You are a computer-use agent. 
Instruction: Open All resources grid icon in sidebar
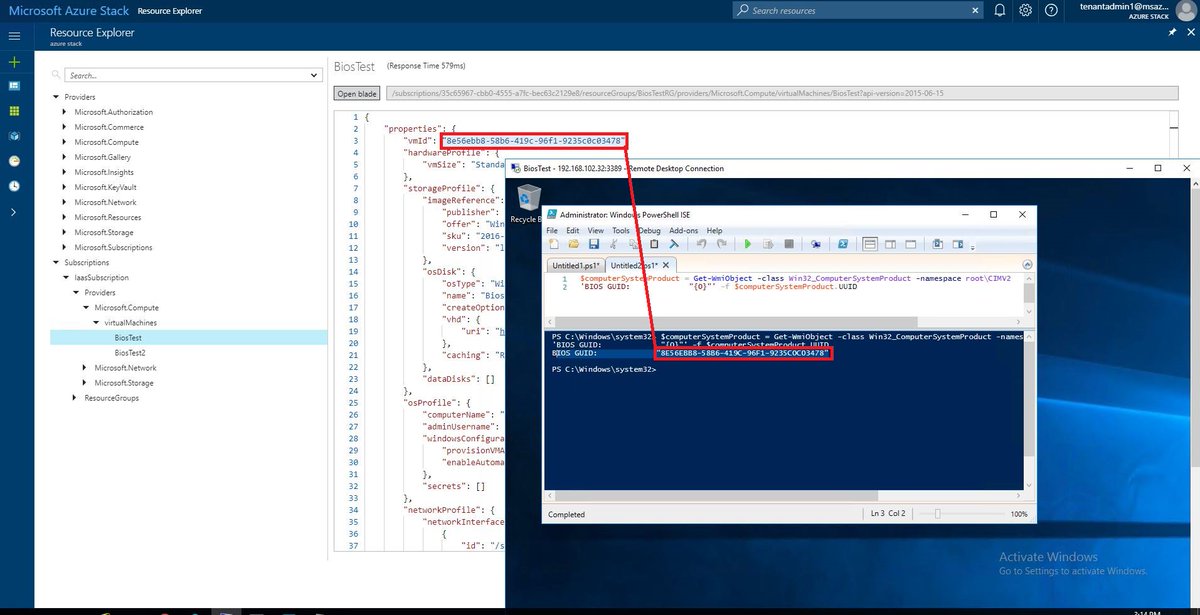coord(14,111)
